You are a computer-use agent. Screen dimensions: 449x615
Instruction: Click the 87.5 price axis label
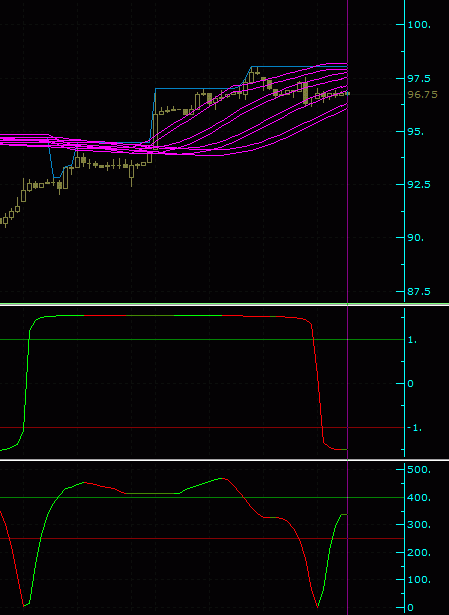coord(419,292)
